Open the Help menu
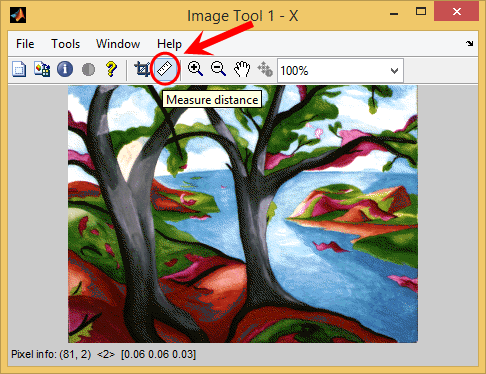Screen dimensions: 486x374 pyautogui.click(x=169, y=44)
